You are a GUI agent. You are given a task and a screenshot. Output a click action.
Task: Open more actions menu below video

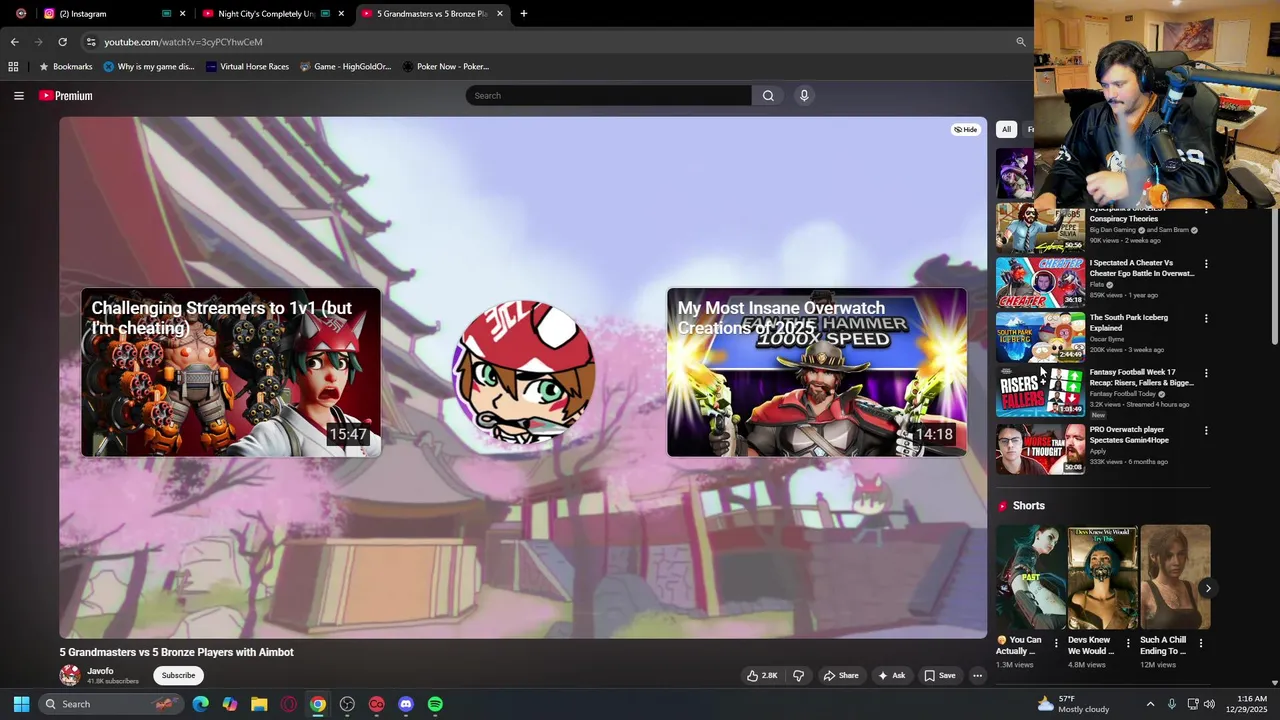(977, 676)
